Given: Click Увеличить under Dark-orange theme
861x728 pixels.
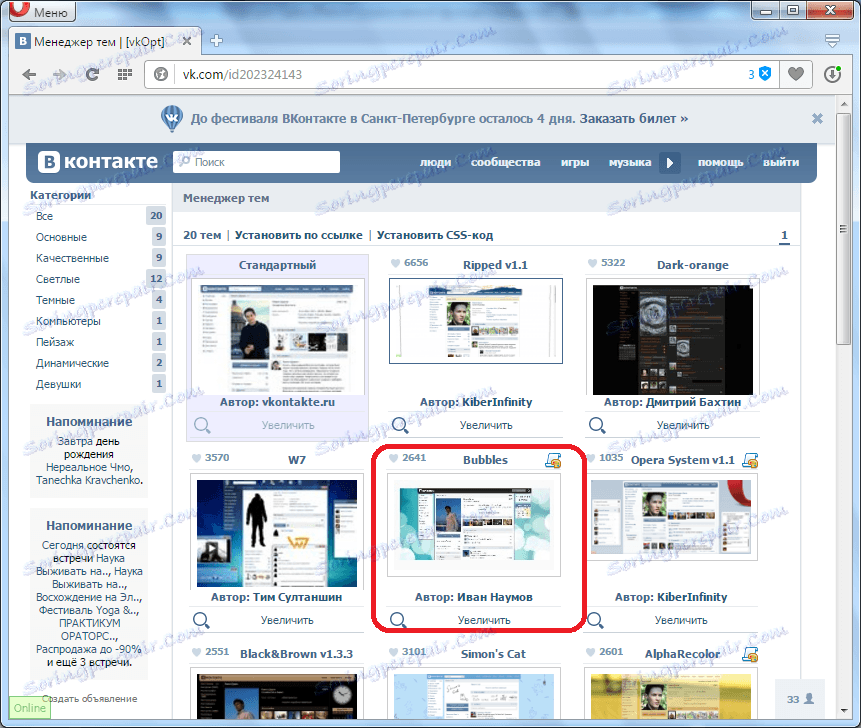Looking at the screenshot, I should click(683, 425).
